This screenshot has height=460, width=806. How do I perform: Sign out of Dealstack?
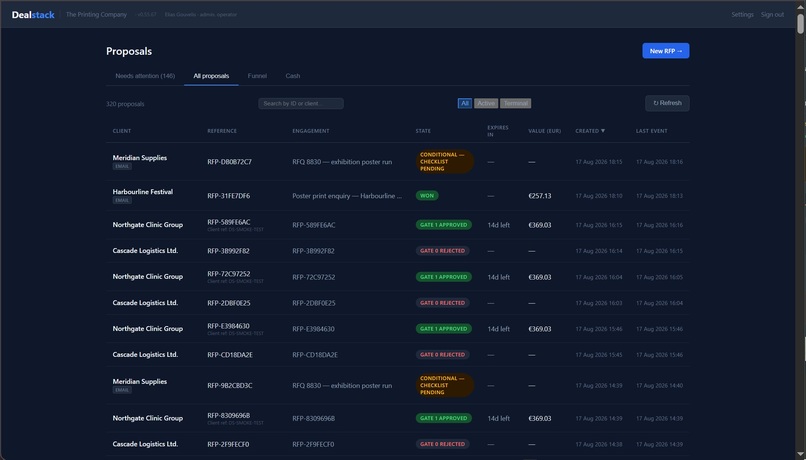tap(772, 14)
